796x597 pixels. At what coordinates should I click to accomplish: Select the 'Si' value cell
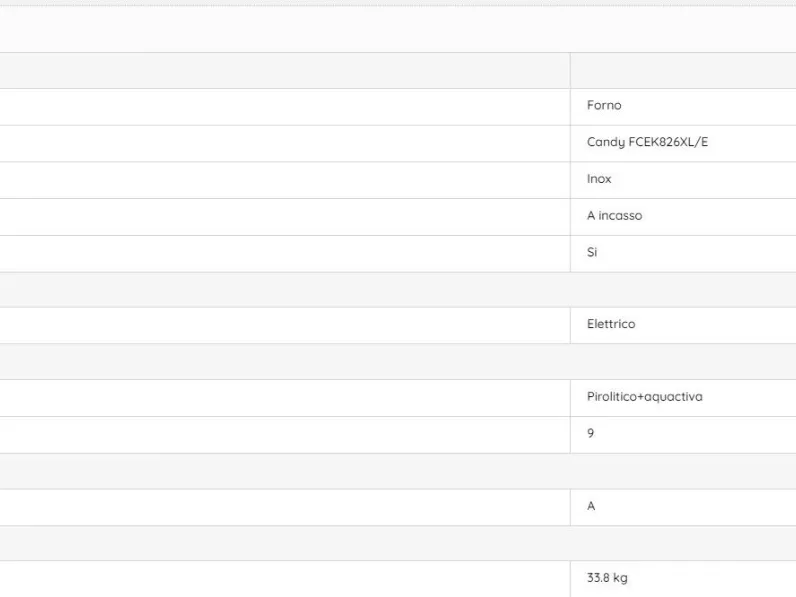point(683,253)
